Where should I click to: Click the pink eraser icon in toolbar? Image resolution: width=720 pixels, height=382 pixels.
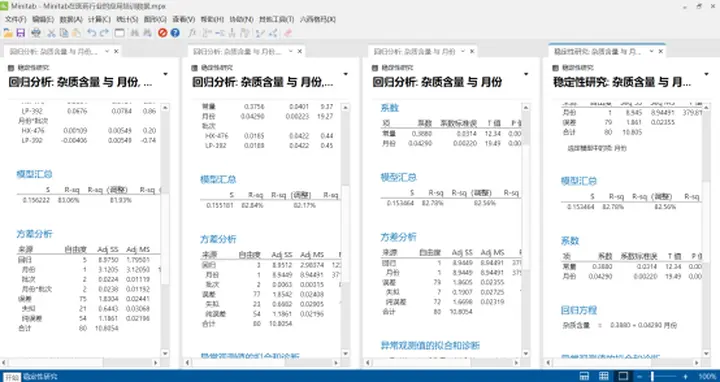coord(288,33)
